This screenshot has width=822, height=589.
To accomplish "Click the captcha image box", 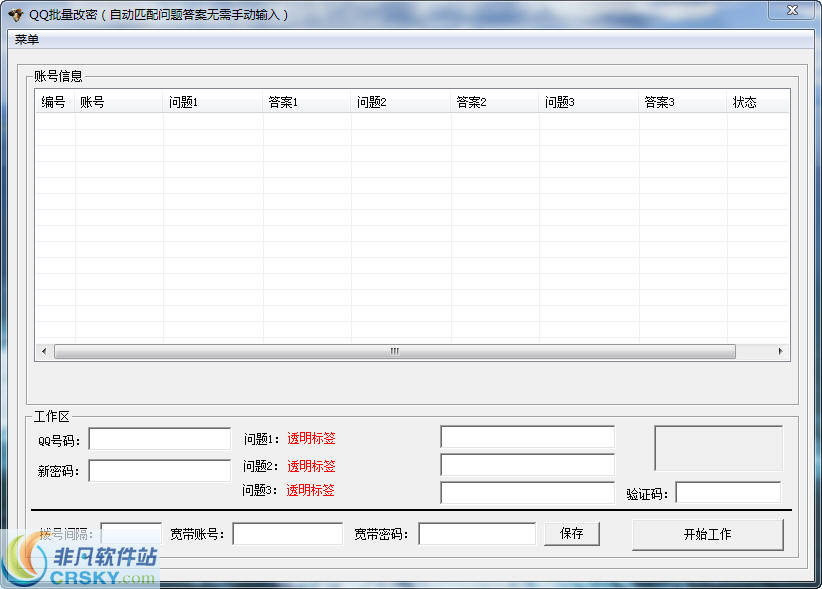I will 718,448.
